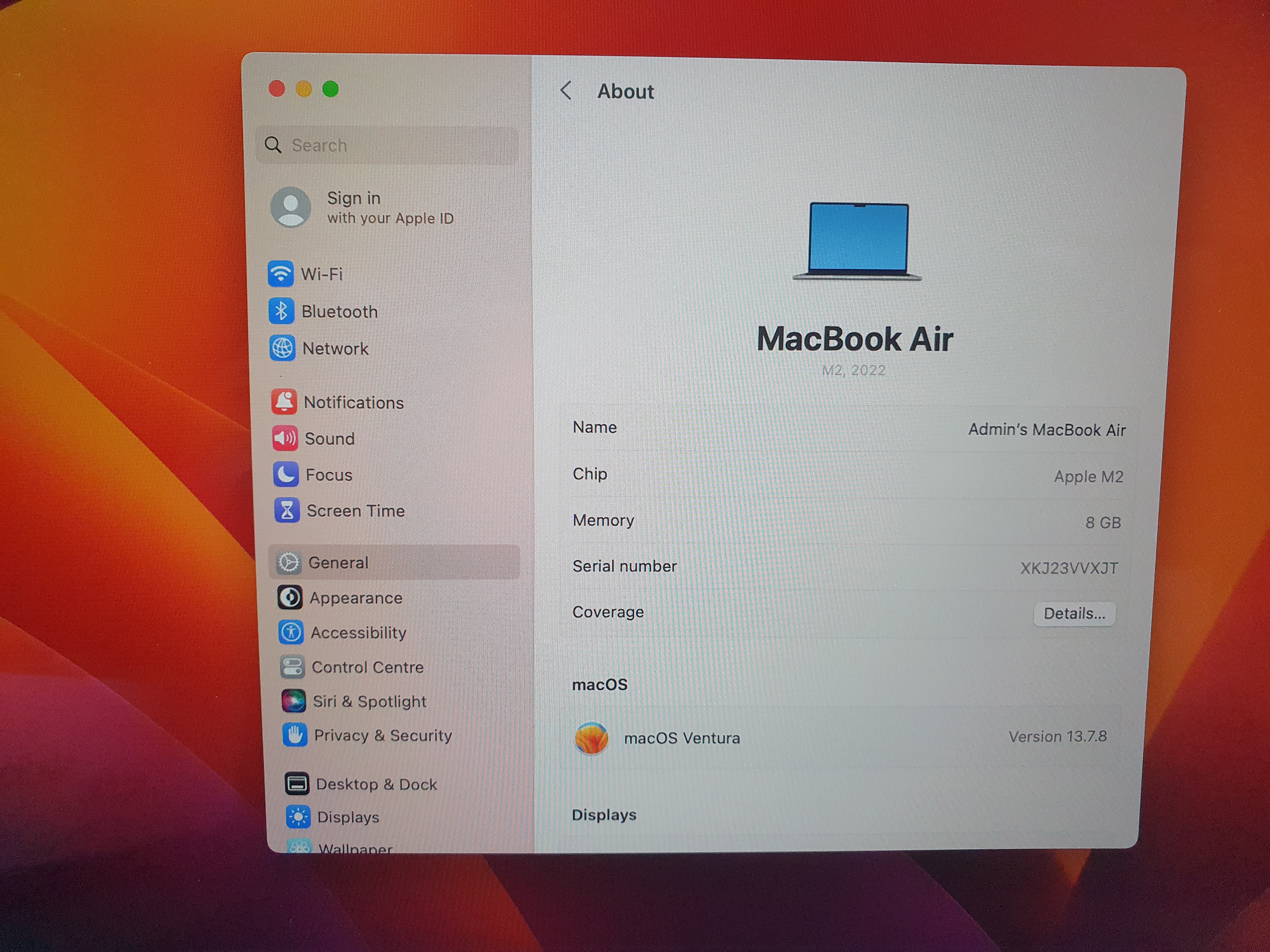1270x952 pixels.
Task: Click the Bluetooth icon in sidebar
Action: [281, 311]
